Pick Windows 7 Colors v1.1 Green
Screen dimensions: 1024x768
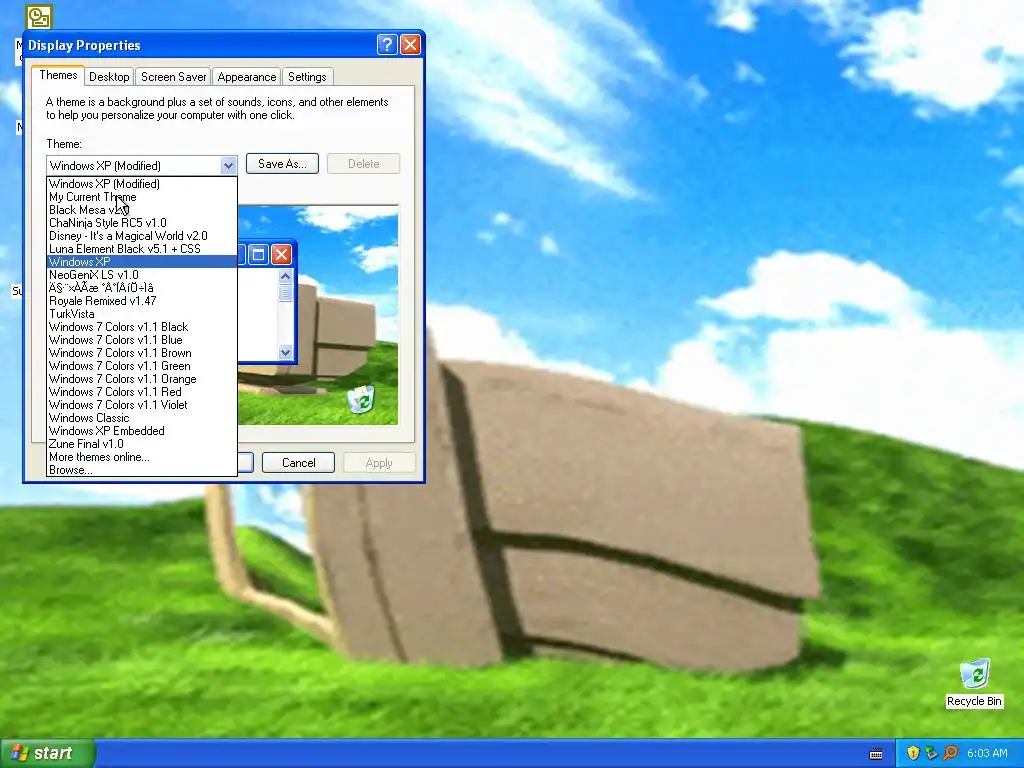[142, 366]
